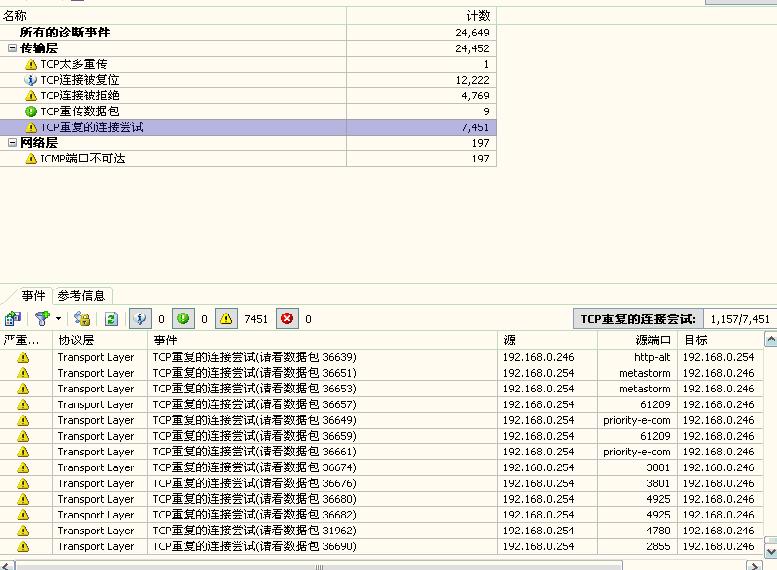Sort by the 严重 column header
The image size is (777, 570).
coord(26,340)
